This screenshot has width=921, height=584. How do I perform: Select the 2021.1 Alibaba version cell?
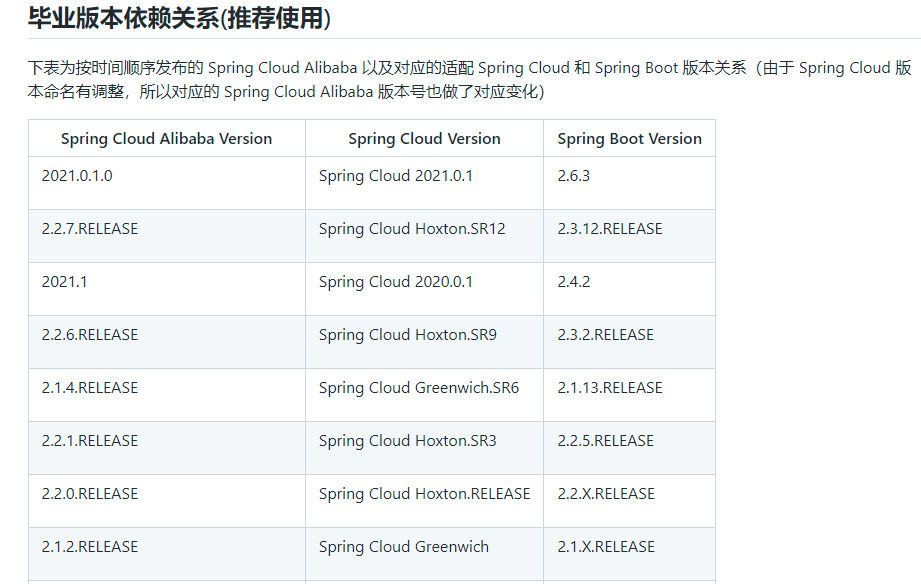[x=64, y=282]
